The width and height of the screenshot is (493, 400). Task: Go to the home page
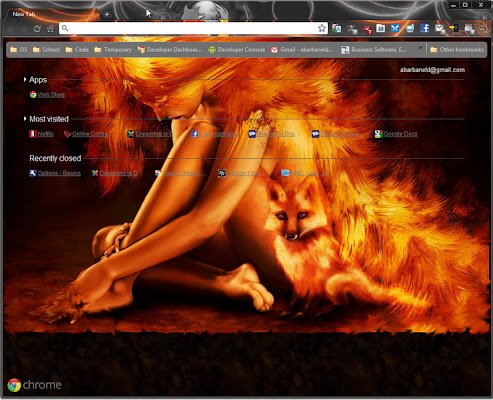pos(51,29)
